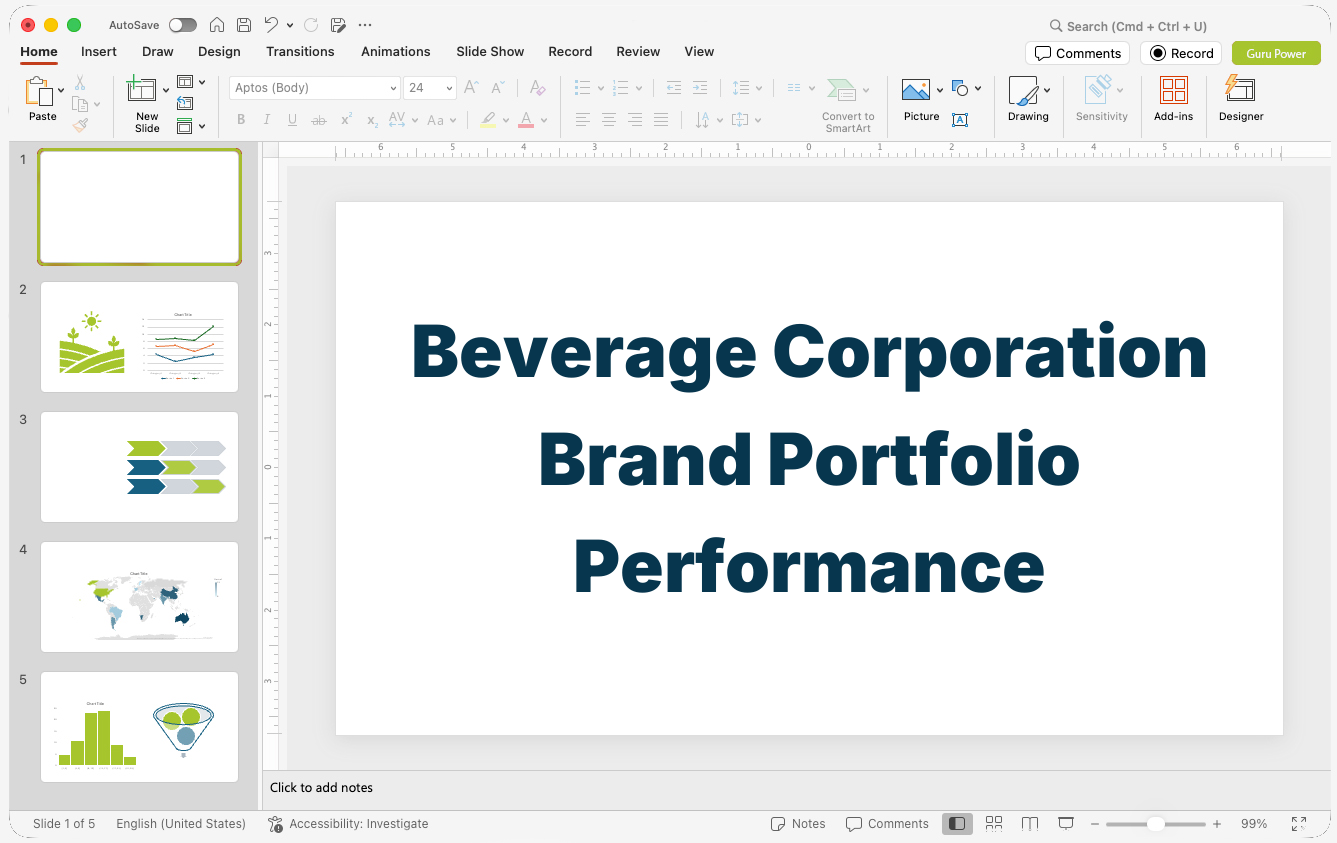Image resolution: width=1337 pixels, height=843 pixels.
Task: Switch to Reading view
Action: (x=1030, y=824)
